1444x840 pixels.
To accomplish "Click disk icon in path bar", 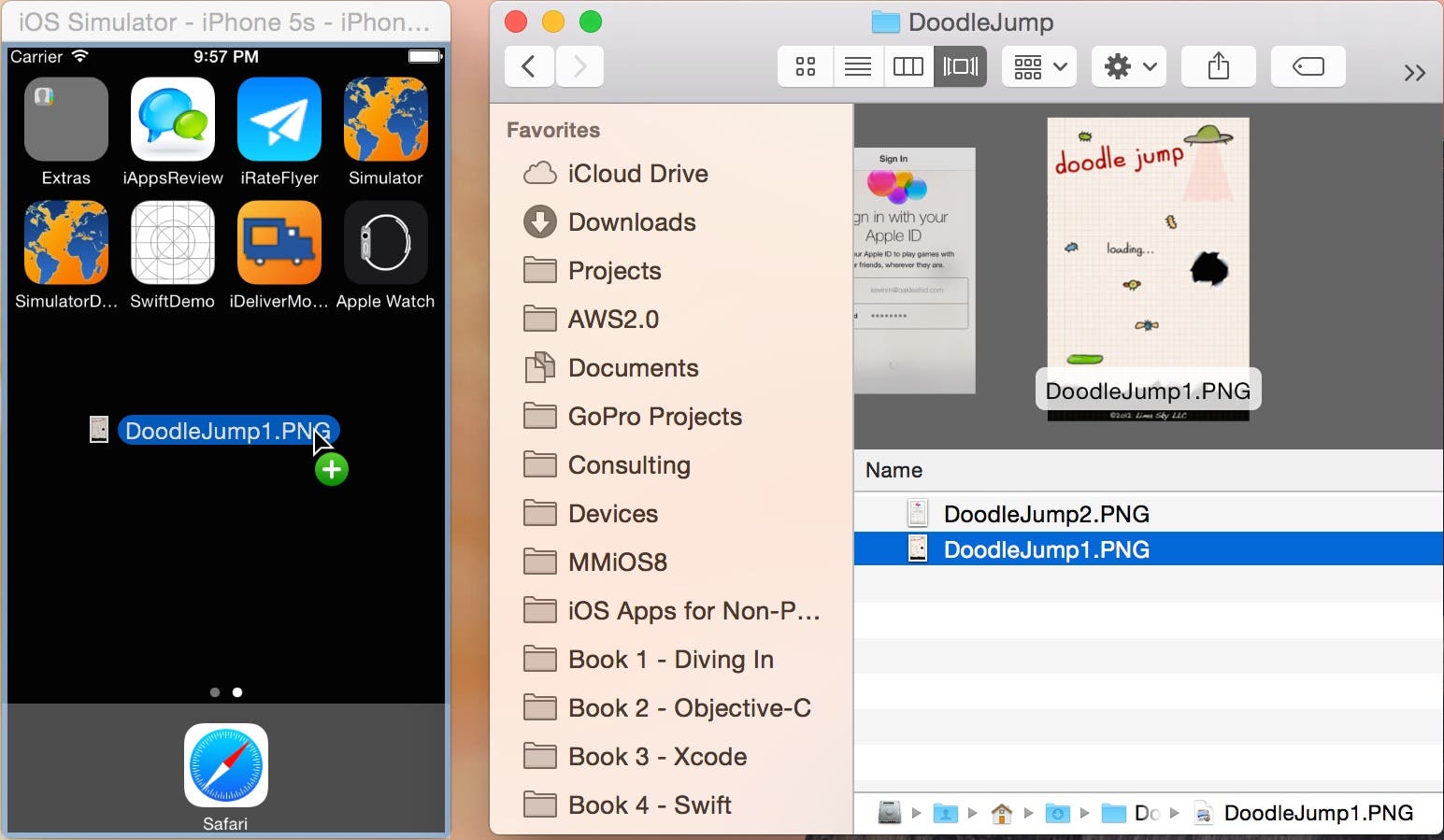I will 889,813.
